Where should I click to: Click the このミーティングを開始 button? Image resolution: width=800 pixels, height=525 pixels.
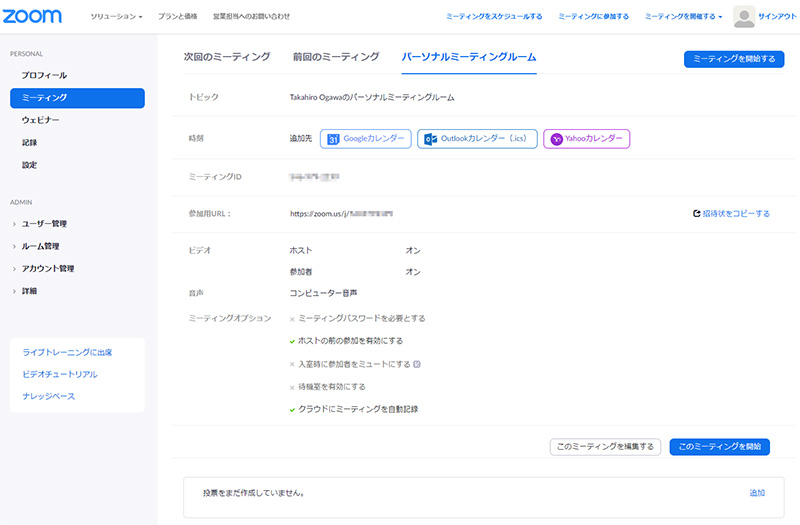pos(719,447)
